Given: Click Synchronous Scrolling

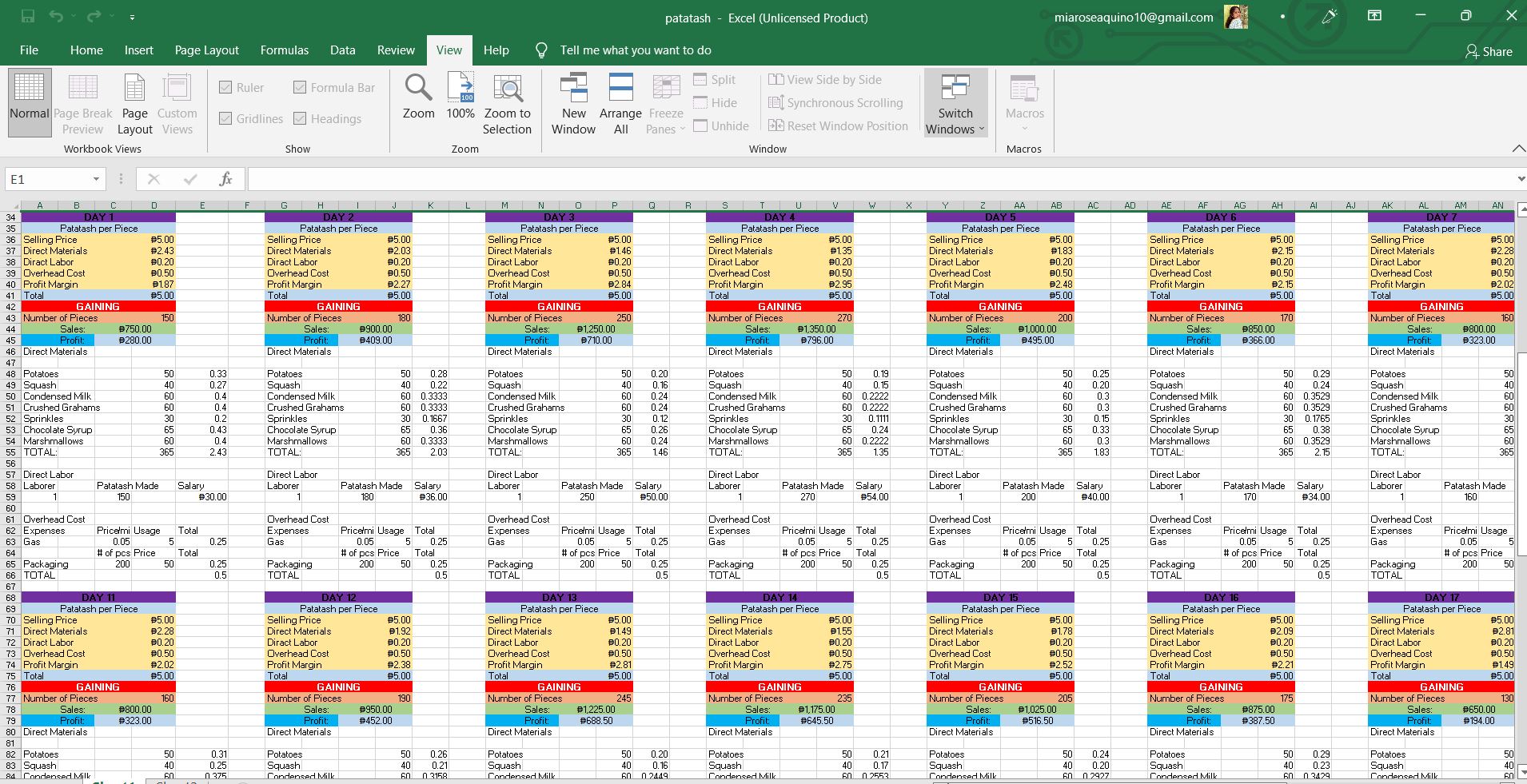Looking at the screenshot, I should (835, 103).
